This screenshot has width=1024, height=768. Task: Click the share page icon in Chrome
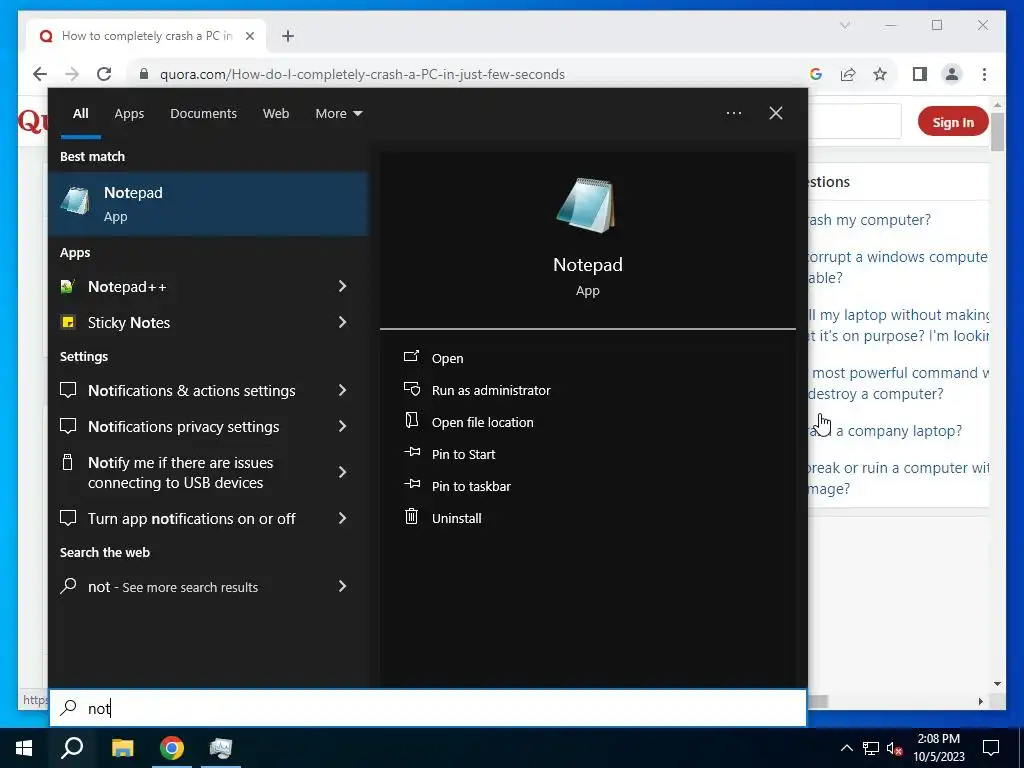point(848,74)
